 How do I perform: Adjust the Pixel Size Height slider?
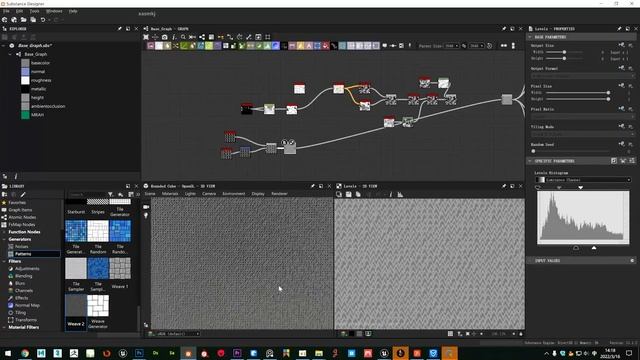click(577, 99)
